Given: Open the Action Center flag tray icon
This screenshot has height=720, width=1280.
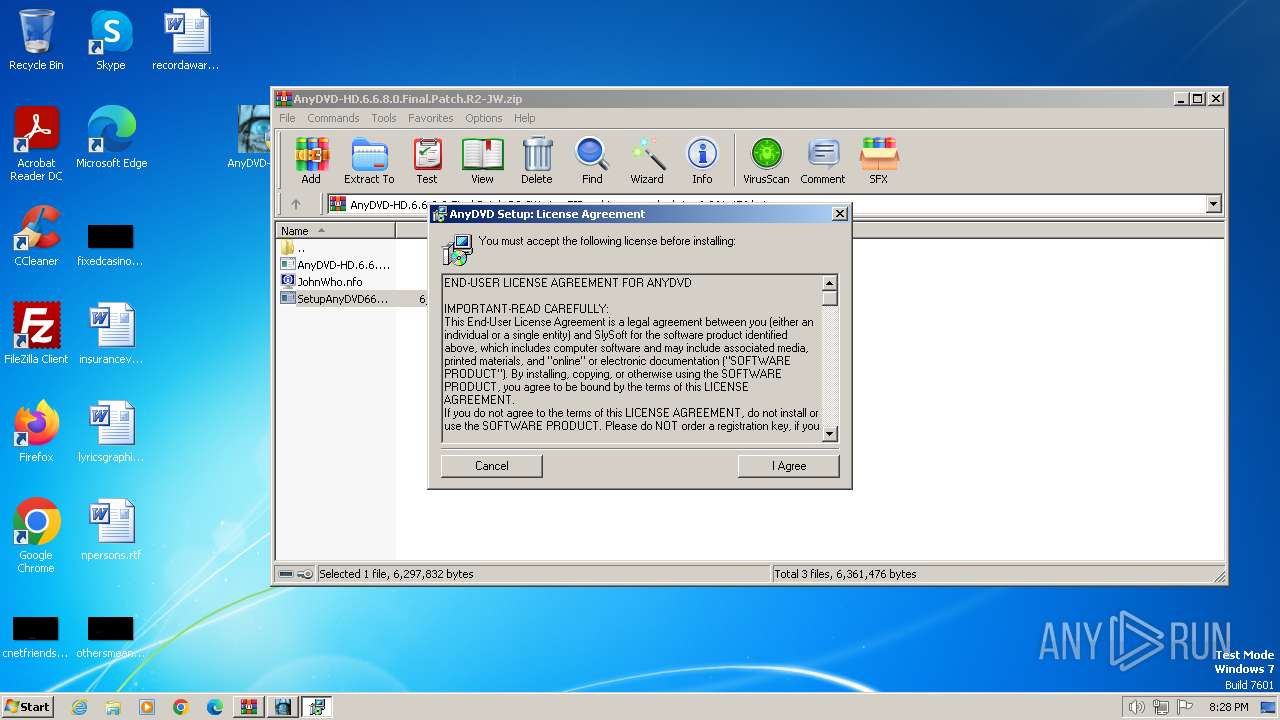Looking at the screenshot, I should (1187, 707).
